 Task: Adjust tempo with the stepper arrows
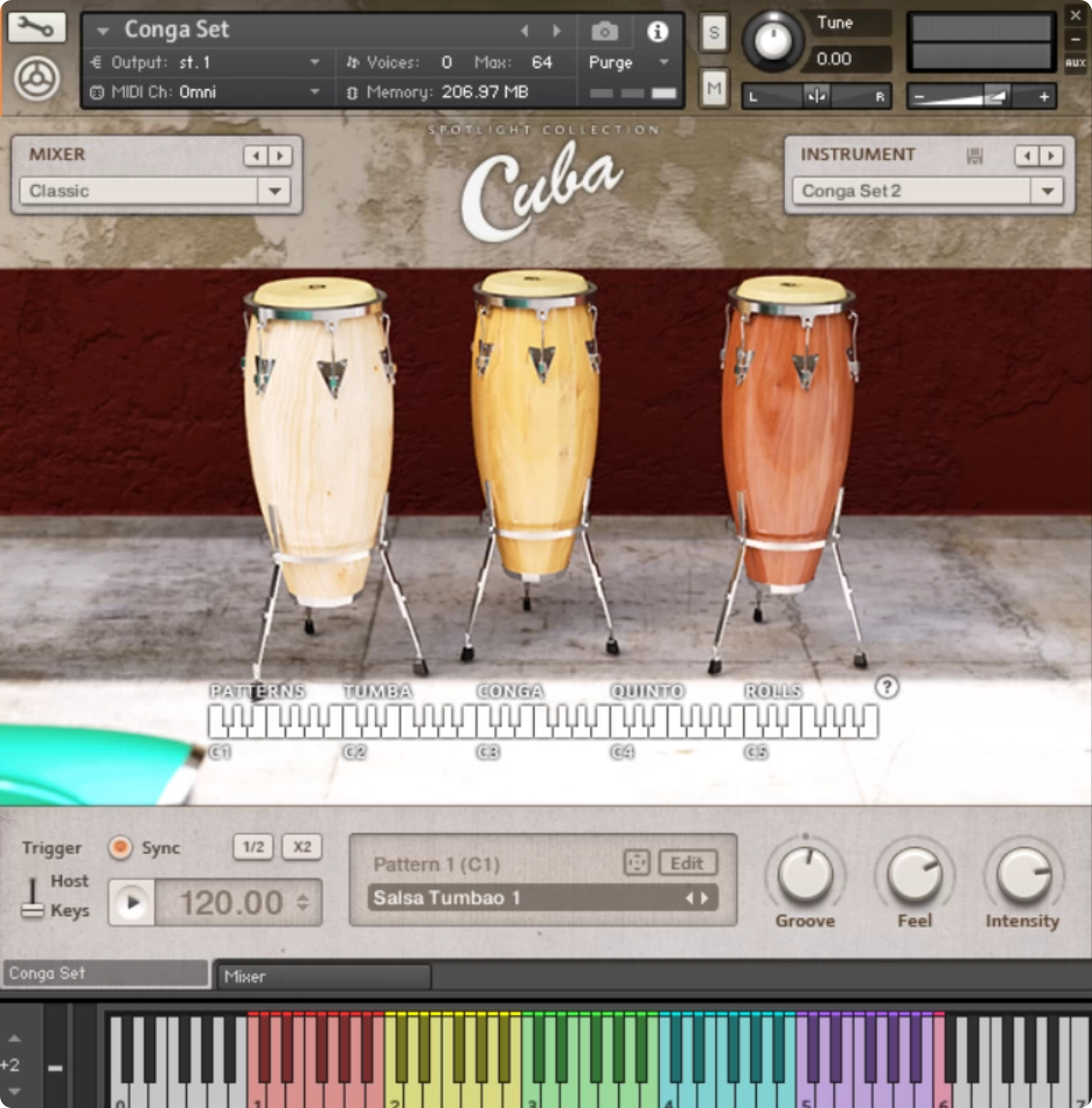click(x=303, y=902)
